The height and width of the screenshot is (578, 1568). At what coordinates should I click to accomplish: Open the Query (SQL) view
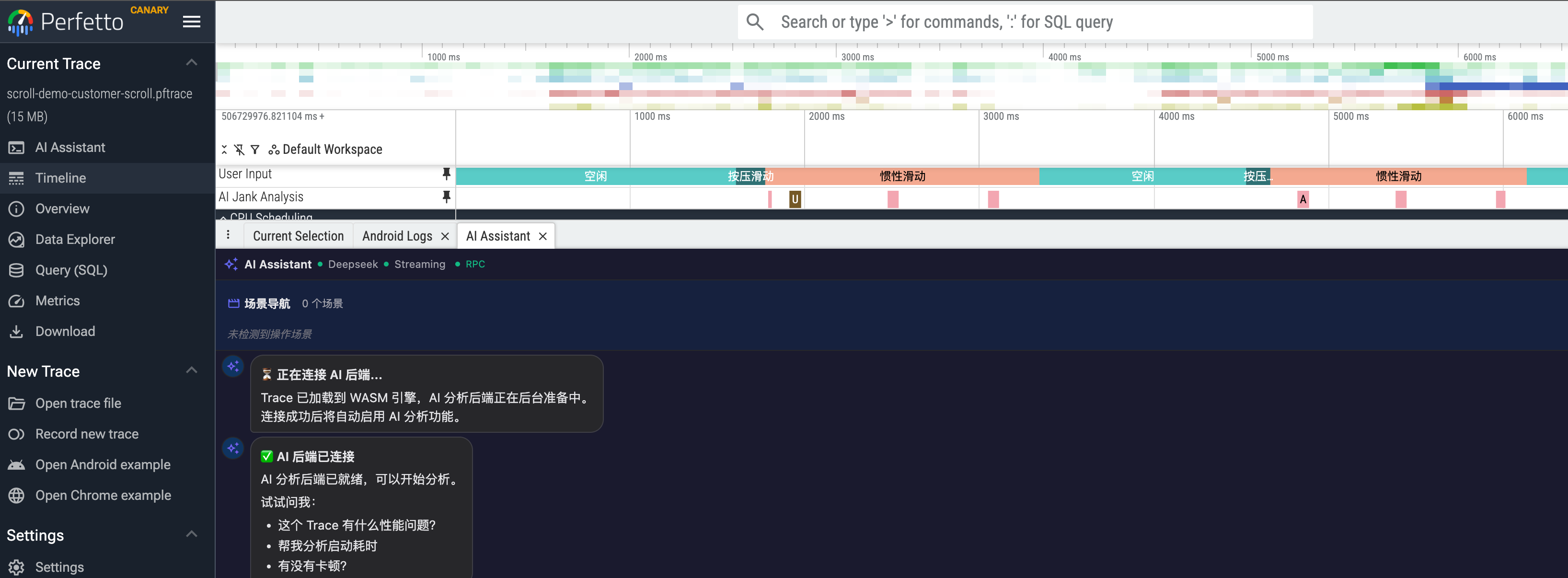click(71, 270)
